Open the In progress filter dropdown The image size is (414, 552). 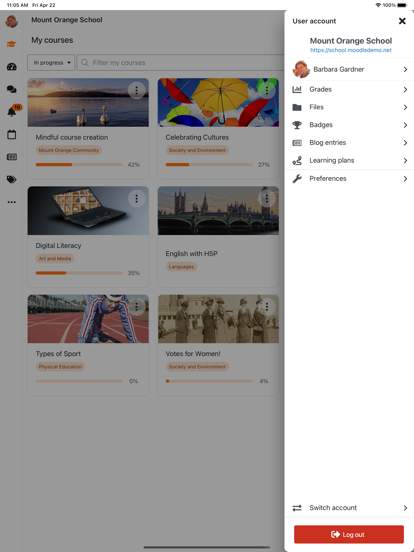click(51, 63)
